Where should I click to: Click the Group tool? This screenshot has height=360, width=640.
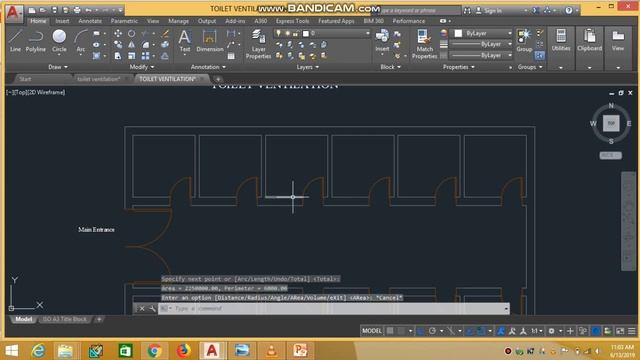524,41
